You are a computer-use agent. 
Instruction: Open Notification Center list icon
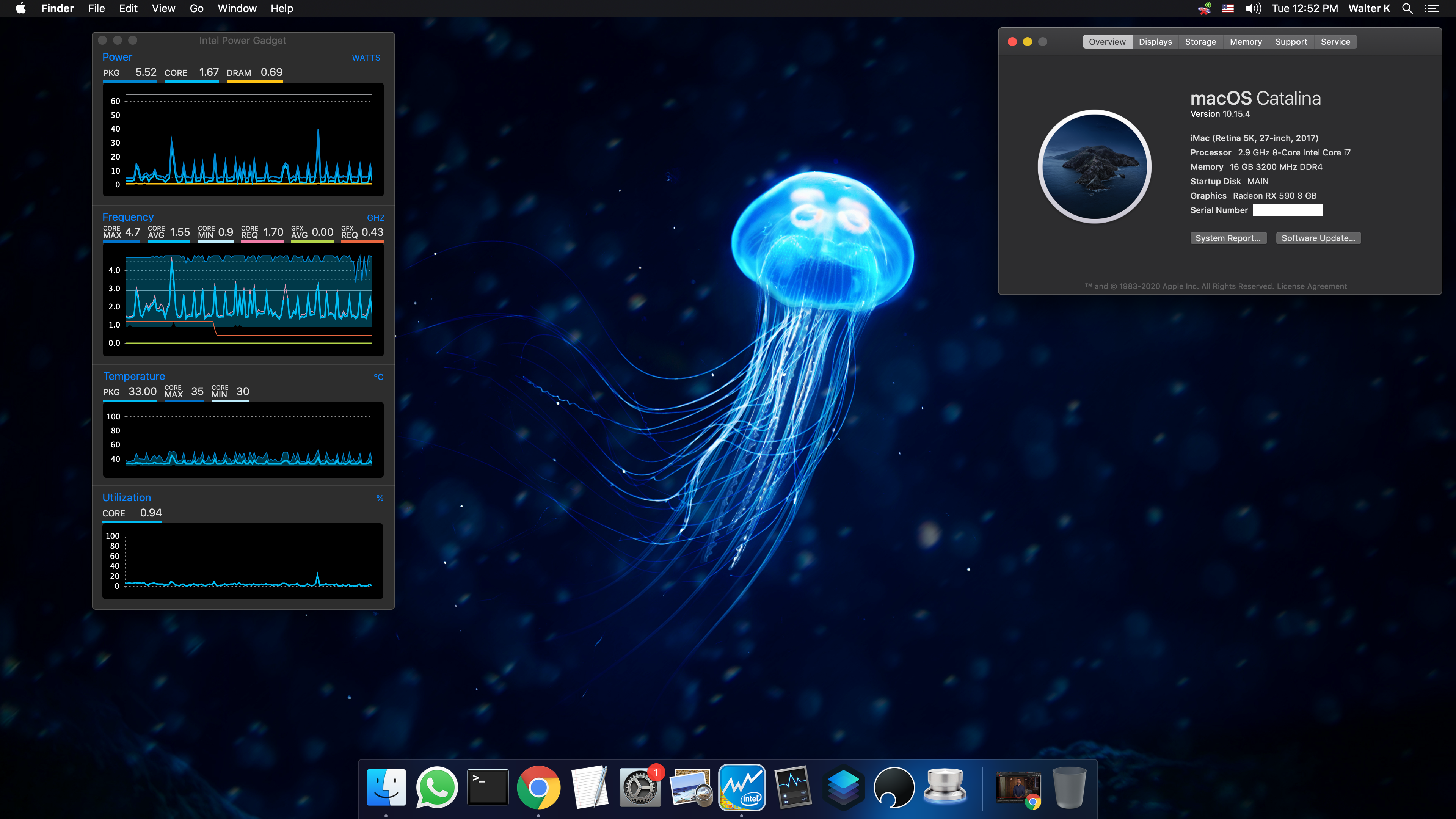[x=1431, y=8]
